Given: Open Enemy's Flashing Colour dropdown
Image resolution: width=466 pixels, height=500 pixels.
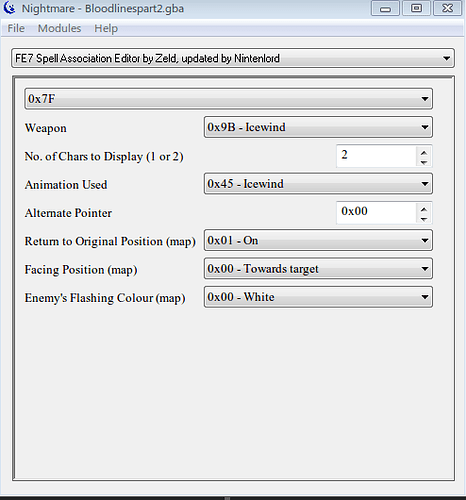Looking at the screenshot, I should point(318,297).
